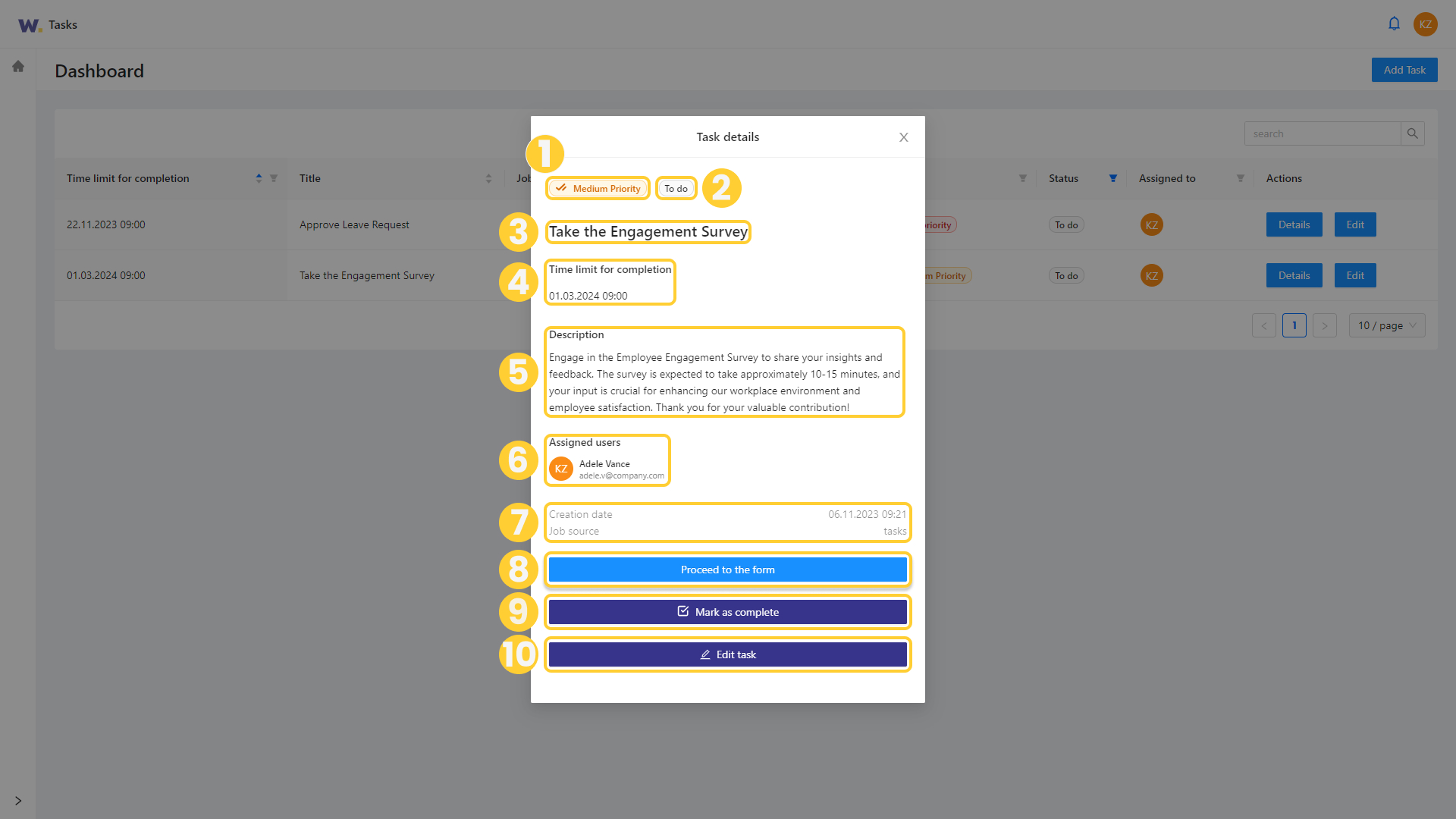Edit the Approve Leave Request task
The width and height of the screenshot is (1456, 819).
pyautogui.click(x=1355, y=224)
